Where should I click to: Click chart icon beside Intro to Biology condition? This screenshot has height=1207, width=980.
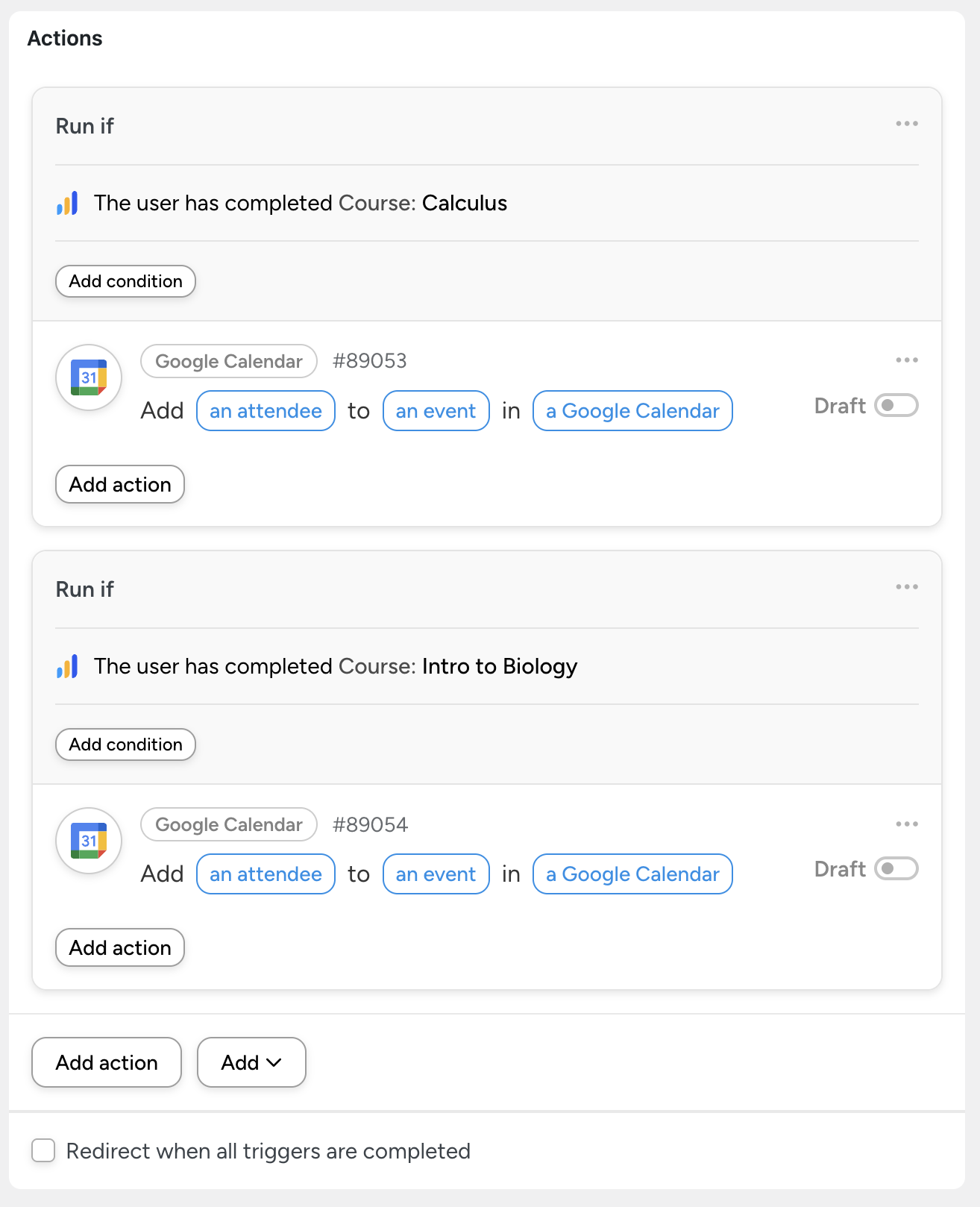pos(67,667)
